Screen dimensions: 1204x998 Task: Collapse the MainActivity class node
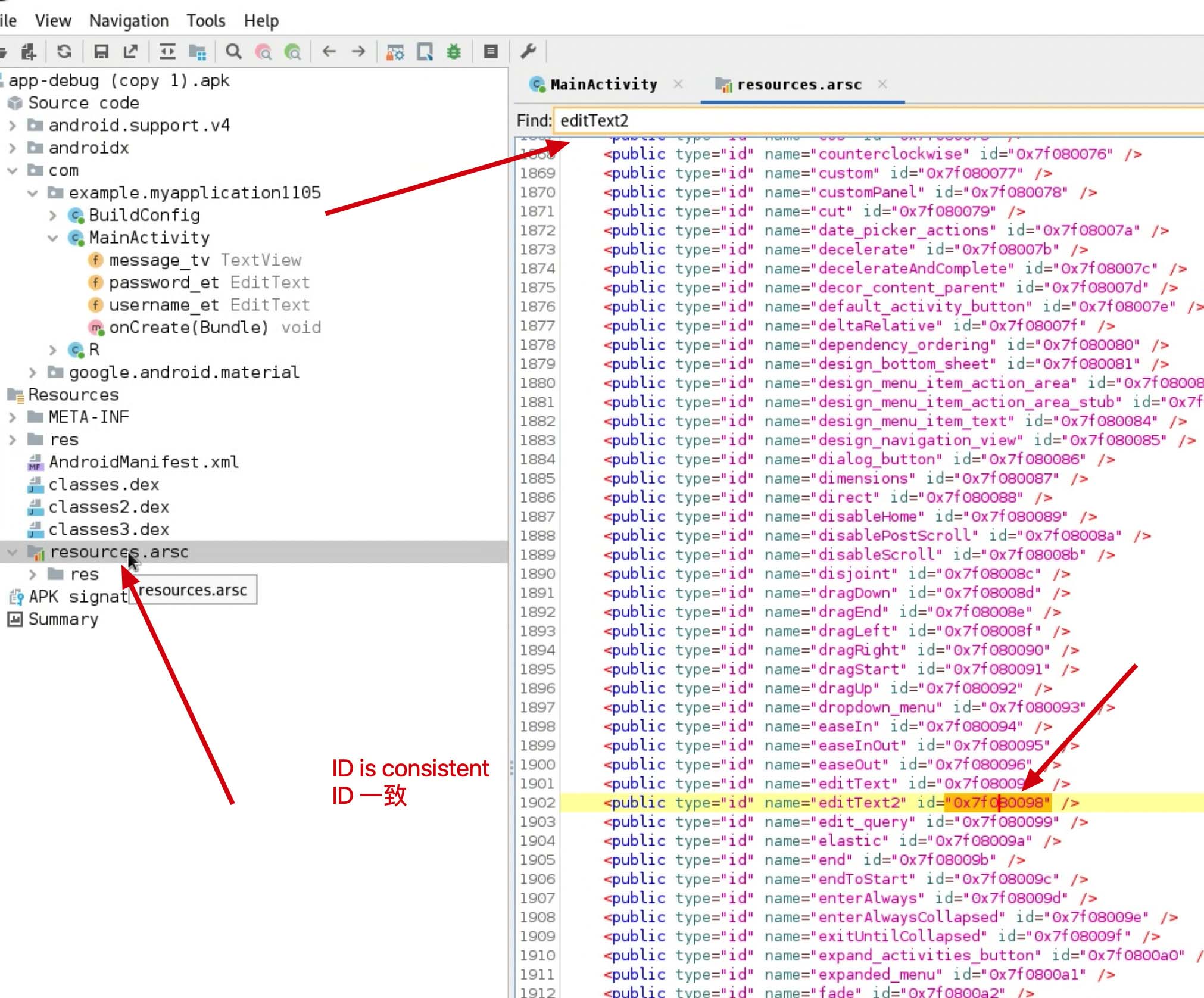[53, 238]
